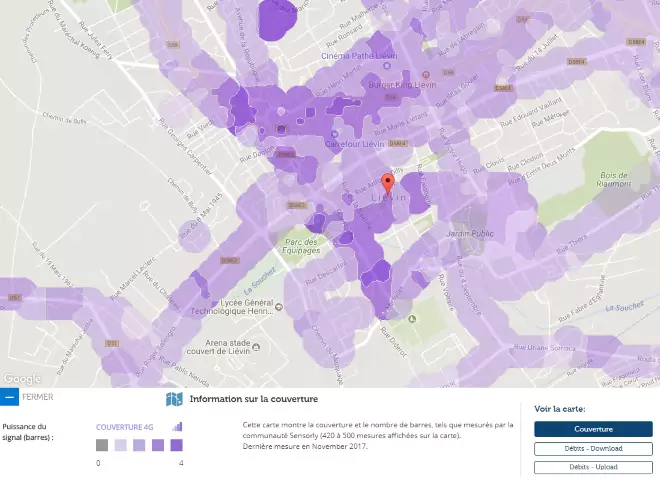Click the grey zero-bar legend swatch
This screenshot has width=660, height=488.
pyautogui.click(x=102, y=446)
